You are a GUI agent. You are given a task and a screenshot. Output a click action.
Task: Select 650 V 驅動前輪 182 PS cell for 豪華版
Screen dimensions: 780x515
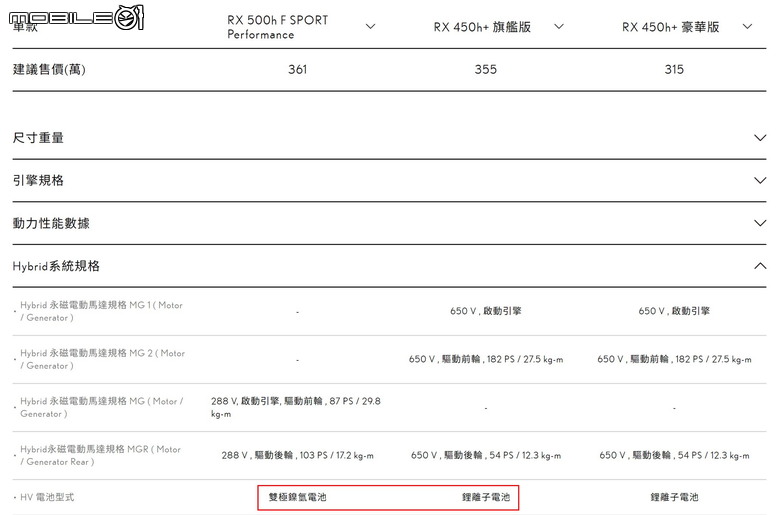click(x=675, y=359)
